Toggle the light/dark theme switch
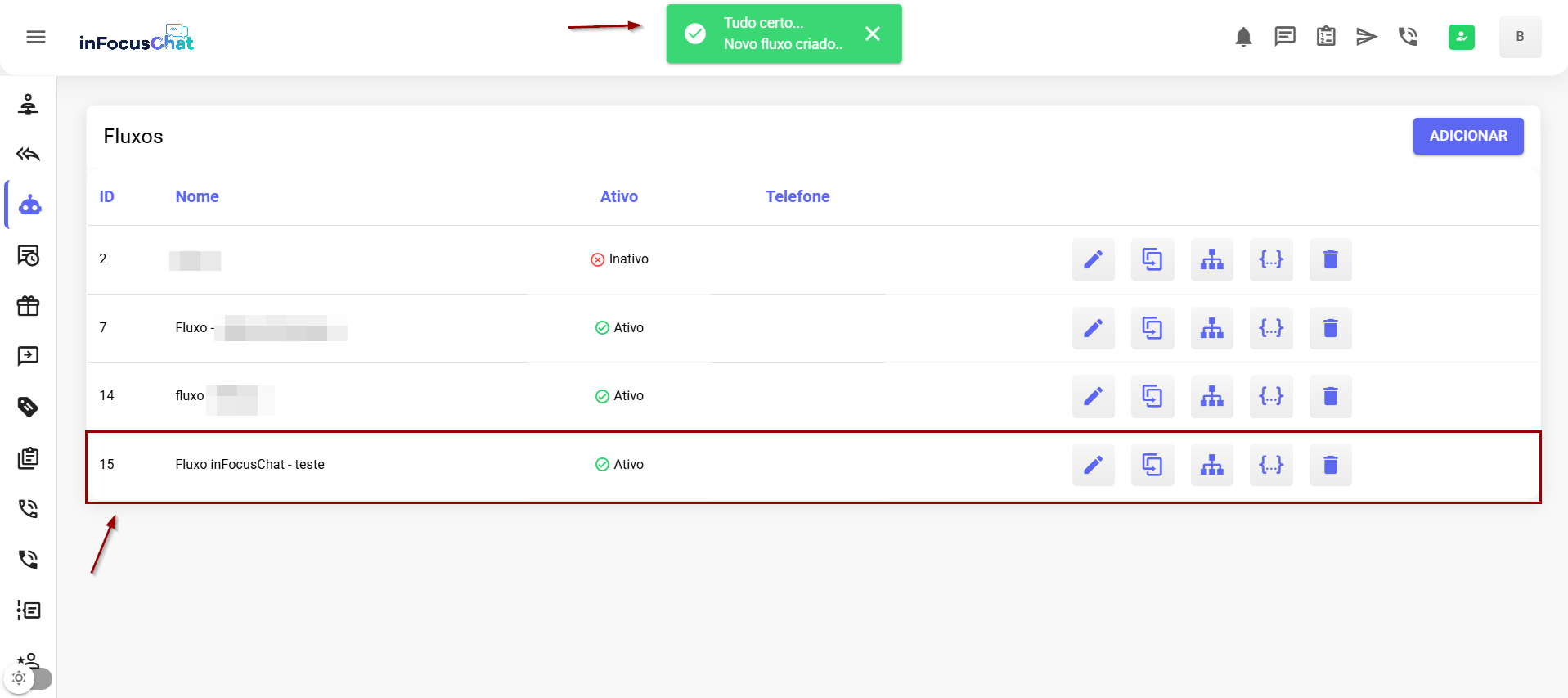This screenshot has width=1568, height=698. coord(29,678)
